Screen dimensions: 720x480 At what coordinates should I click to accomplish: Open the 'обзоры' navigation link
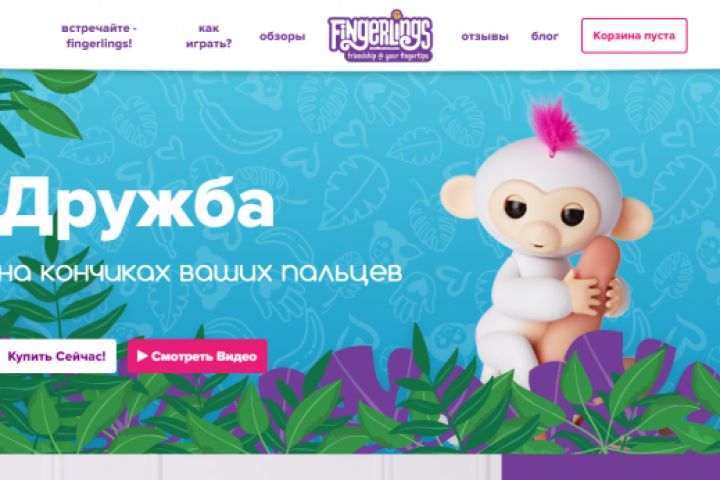pos(282,36)
